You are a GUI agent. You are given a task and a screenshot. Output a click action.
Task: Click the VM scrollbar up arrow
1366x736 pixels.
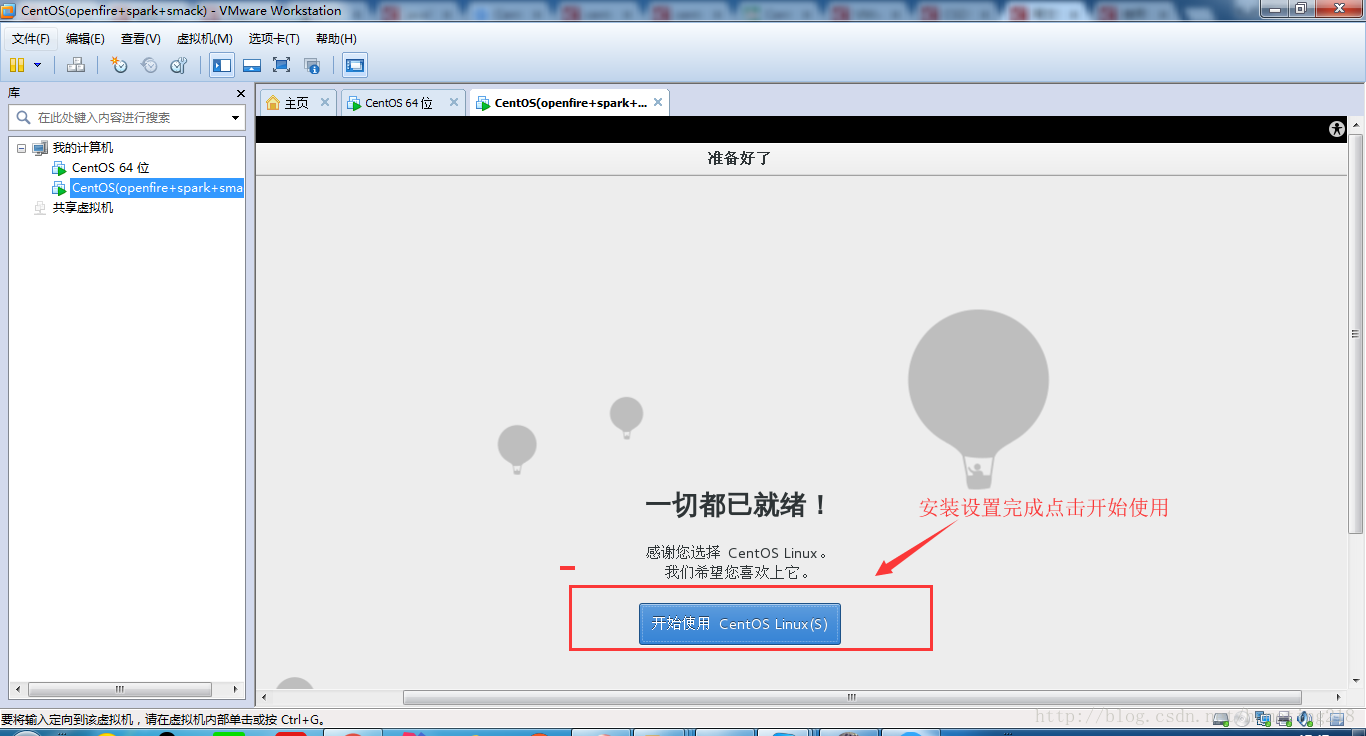coord(1357,125)
